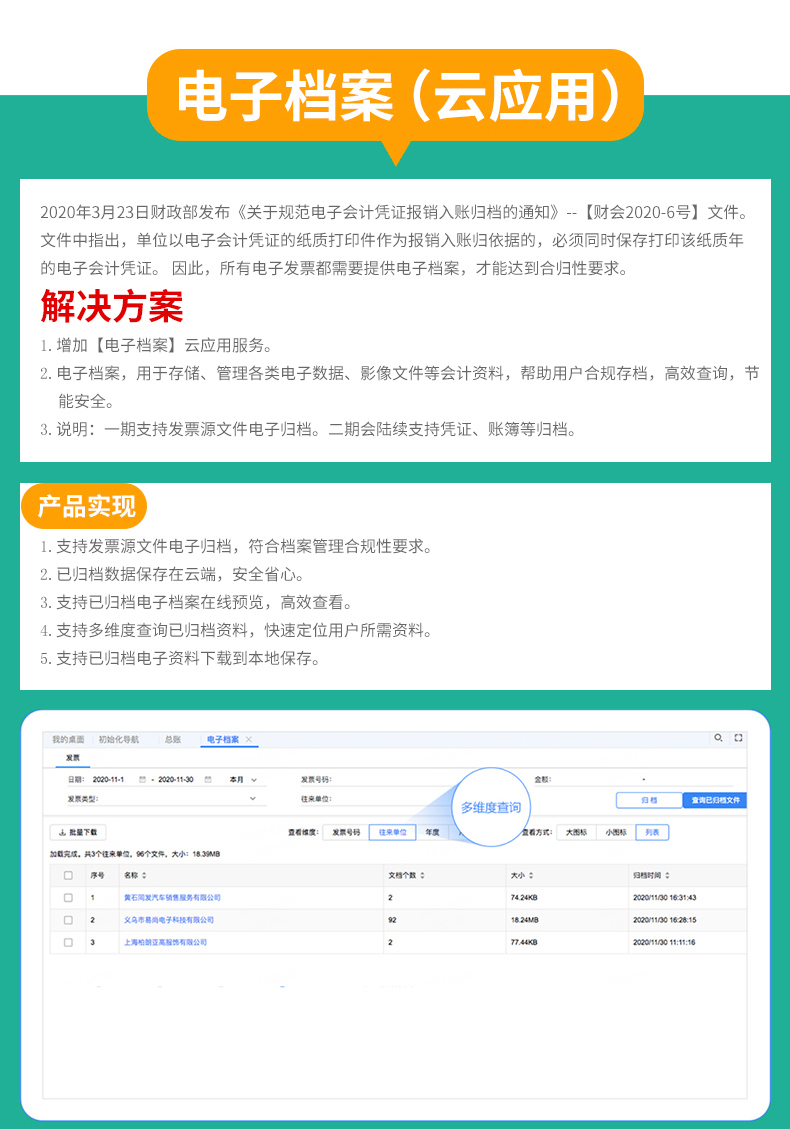Click the 查询已归档文件 button
This screenshot has width=790, height=1129.
coord(714,800)
